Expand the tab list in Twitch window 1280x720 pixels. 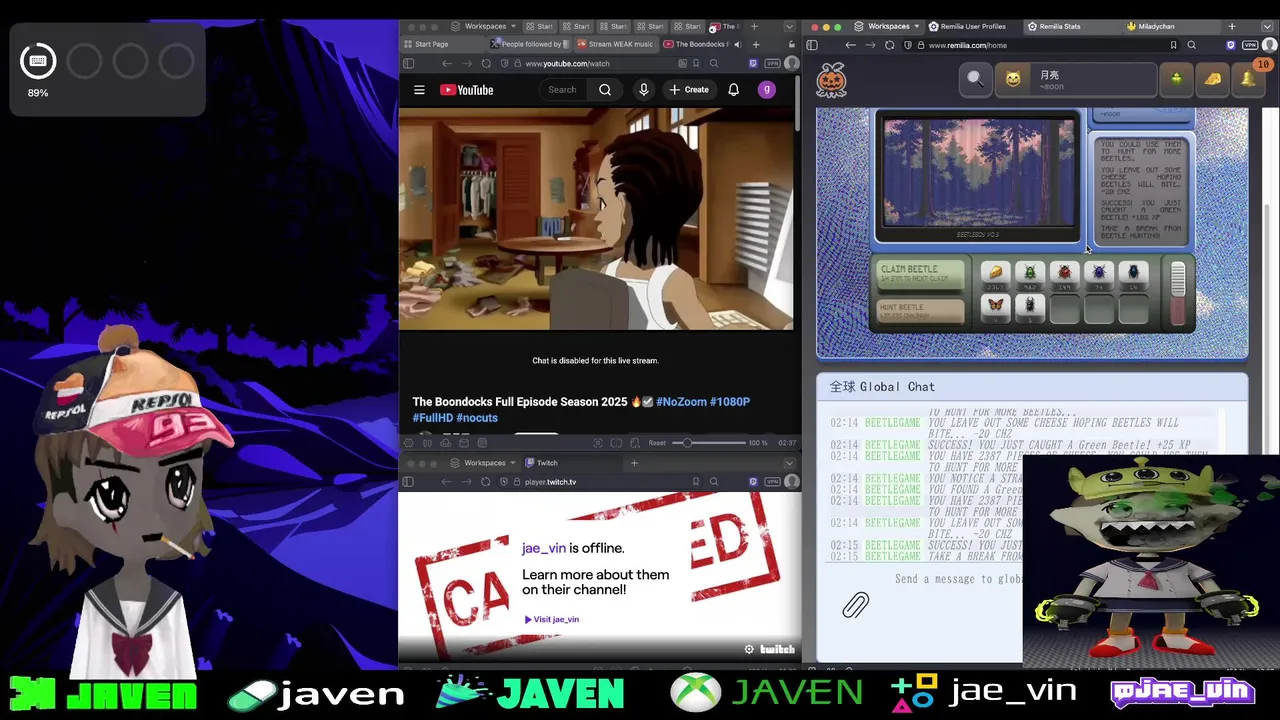pos(789,463)
